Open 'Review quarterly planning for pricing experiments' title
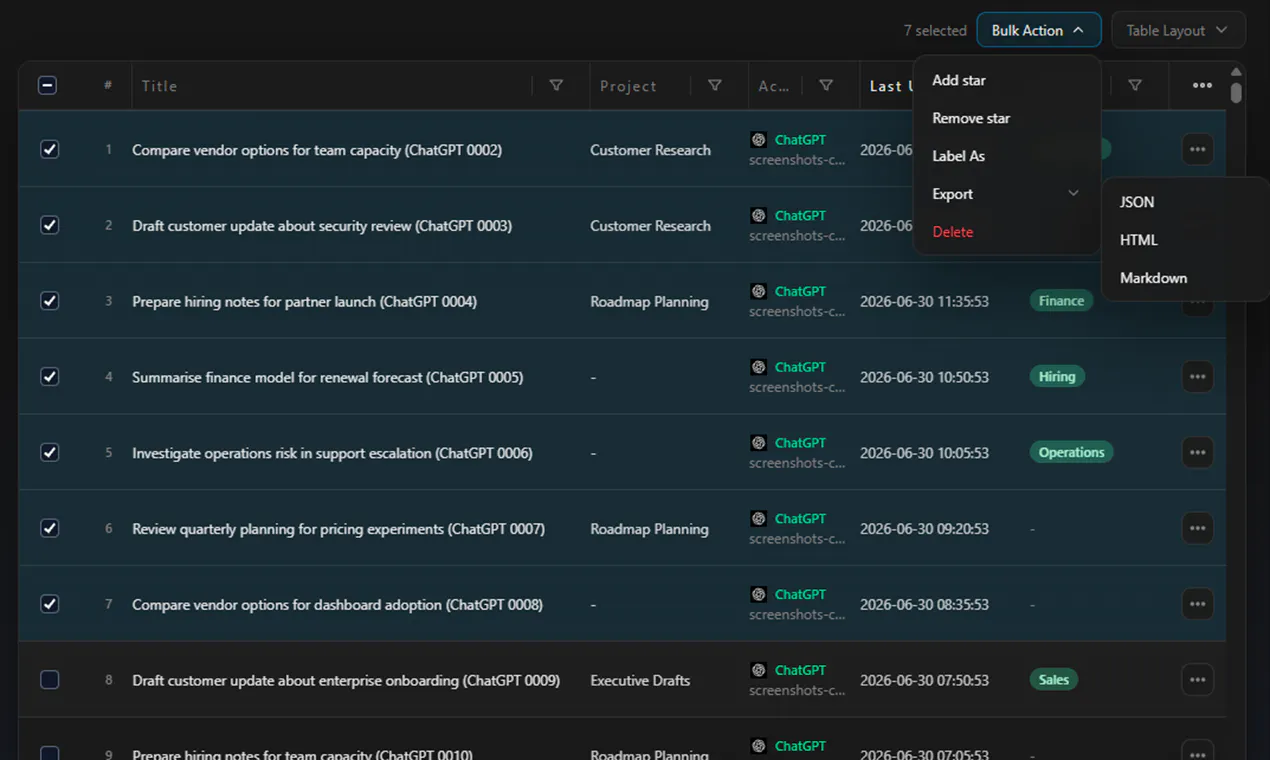Screen dimensions: 1270x760 coord(338,529)
